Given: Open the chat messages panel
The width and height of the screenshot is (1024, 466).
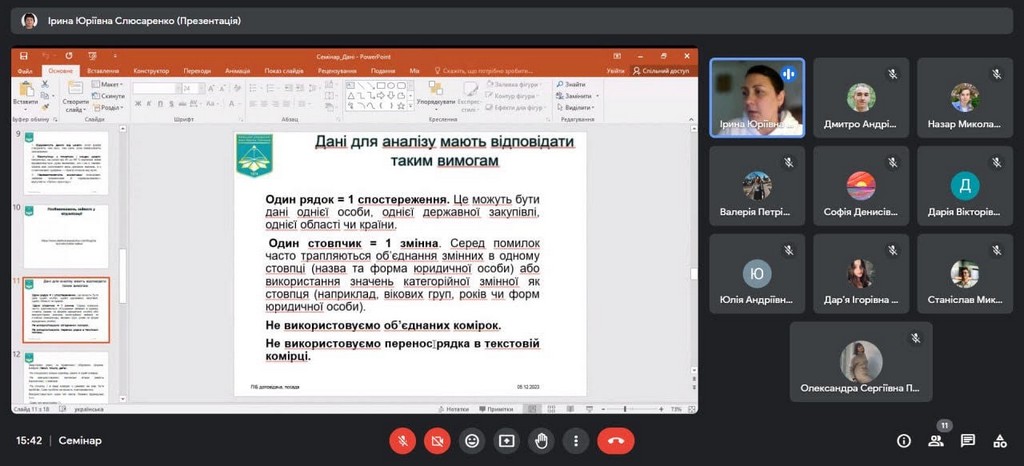Looking at the screenshot, I should pyautogui.click(x=968, y=440).
